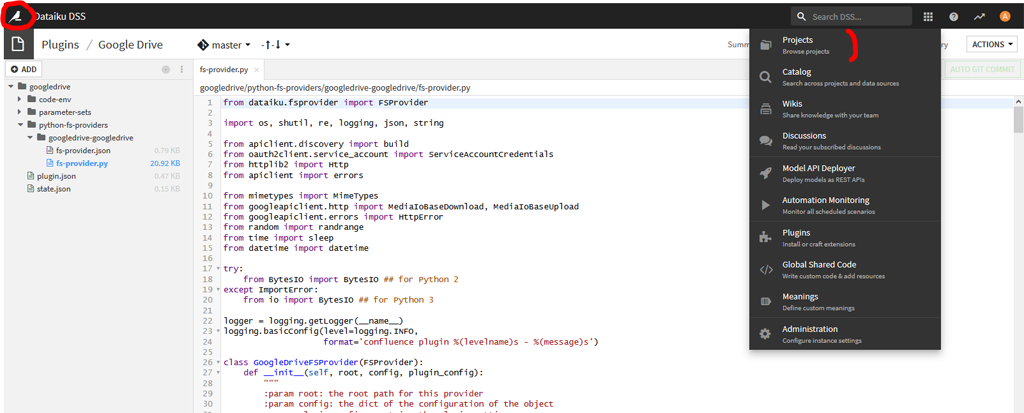Screen dimensions: 1024x413
Task: Click the magnifier icon in Search DSS
Action: point(800,17)
